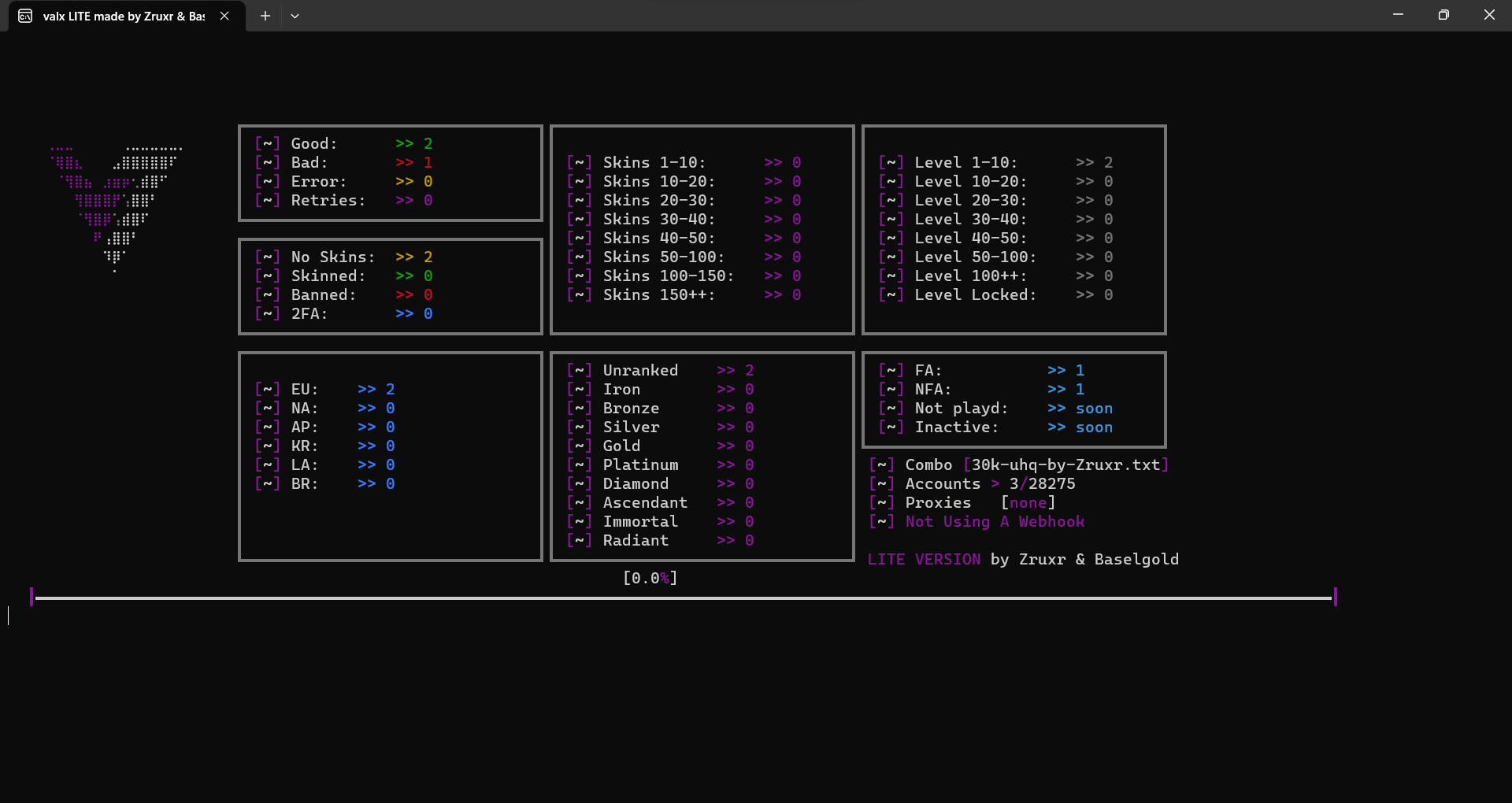Click 'Not Using A Webhook' text

coord(995,521)
